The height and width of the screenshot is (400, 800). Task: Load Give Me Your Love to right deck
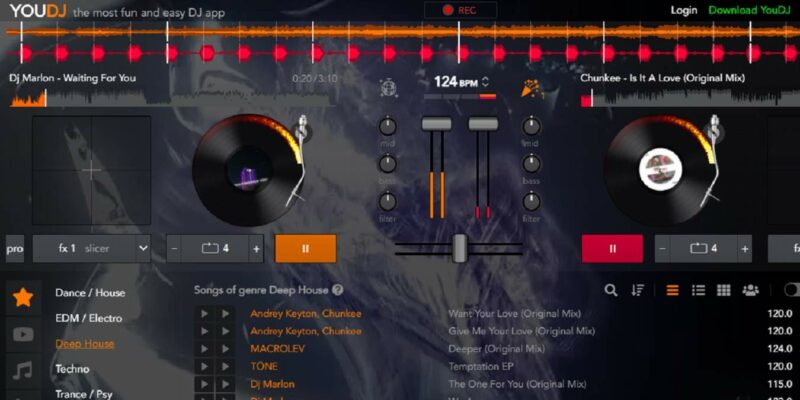(226, 331)
